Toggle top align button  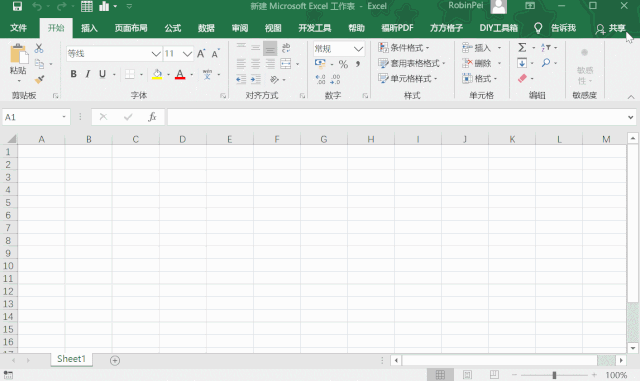[241, 48]
